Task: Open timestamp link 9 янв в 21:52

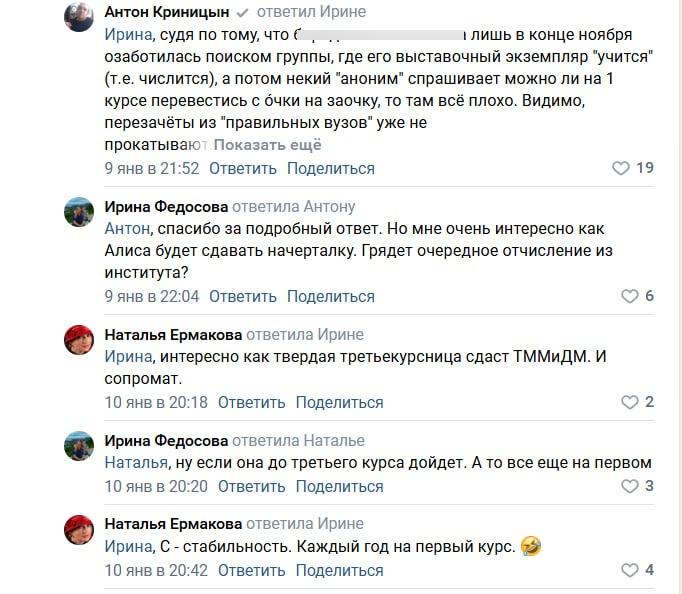Action: (x=152, y=168)
